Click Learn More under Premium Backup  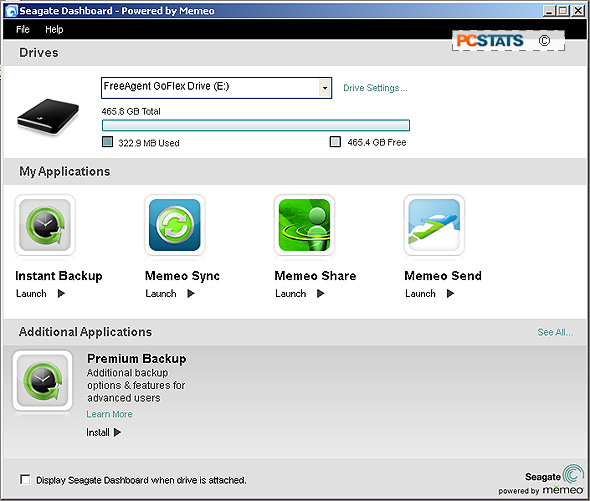click(109, 414)
